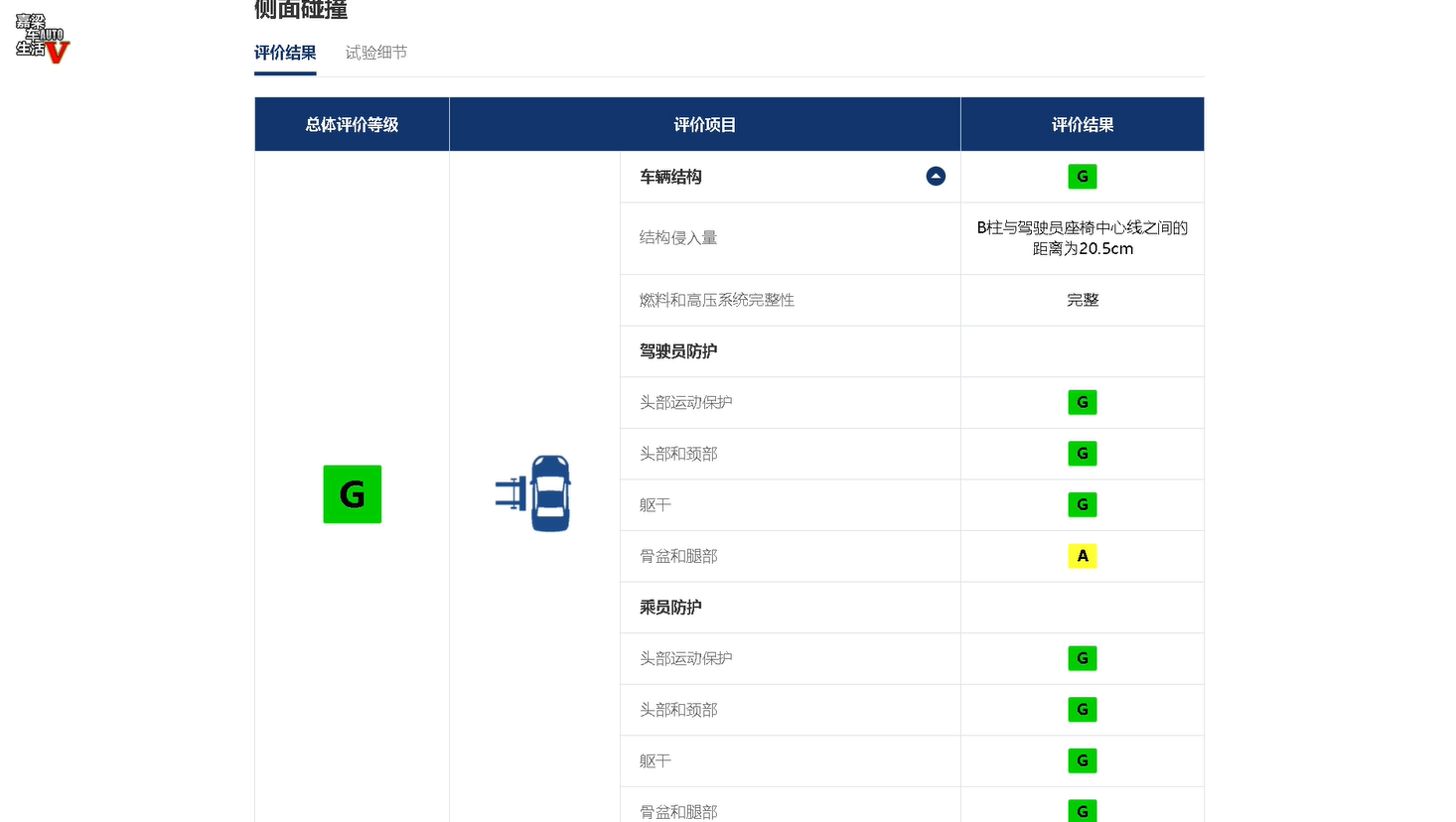Collapse the 车辆结构 section arrow

click(x=936, y=177)
